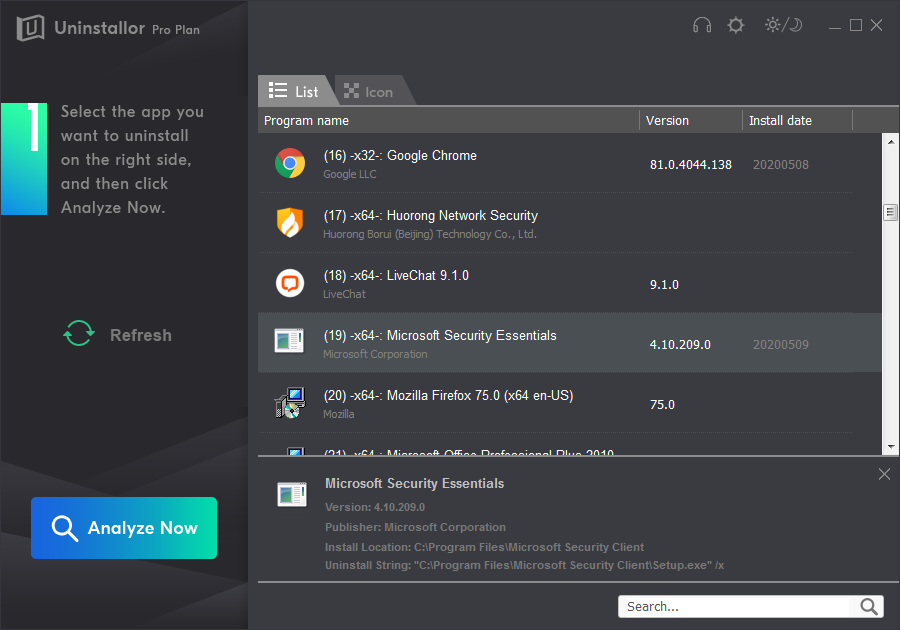Viewport: 900px width, 630px height.
Task: Click the details panel Security Essentials icon
Action: 292,494
